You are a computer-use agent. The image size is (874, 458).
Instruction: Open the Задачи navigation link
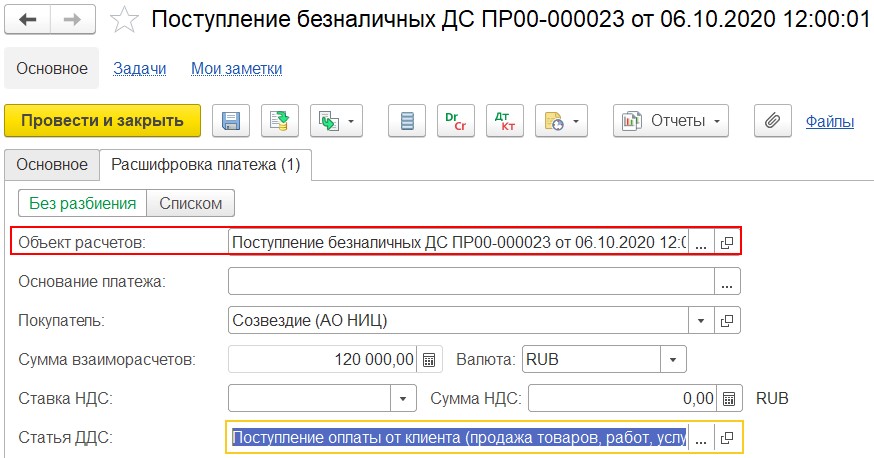click(139, 68)
